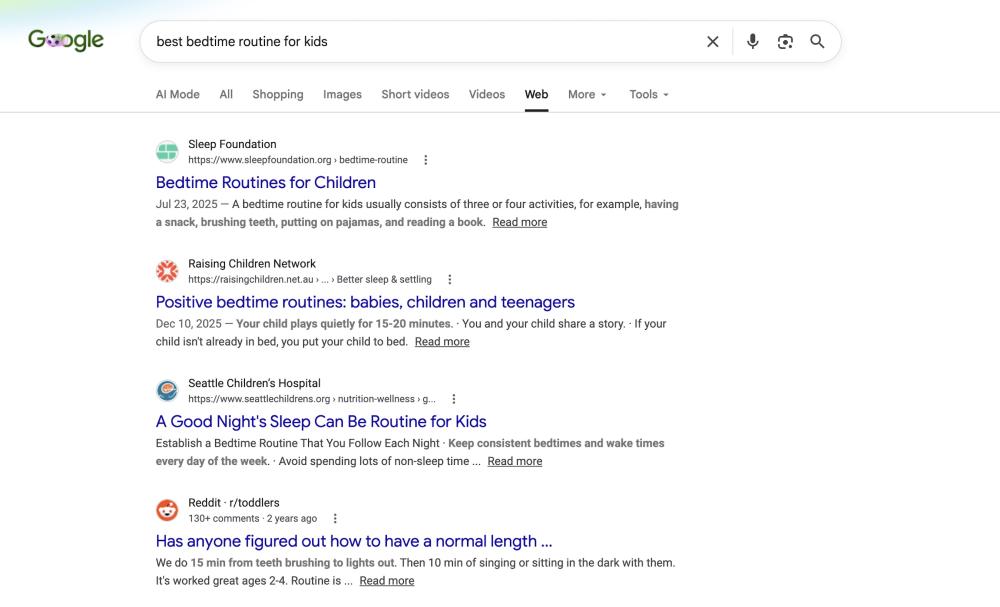Click Read more under Sleep Foundation snippet
The image size is (1000, 607).
519,223
